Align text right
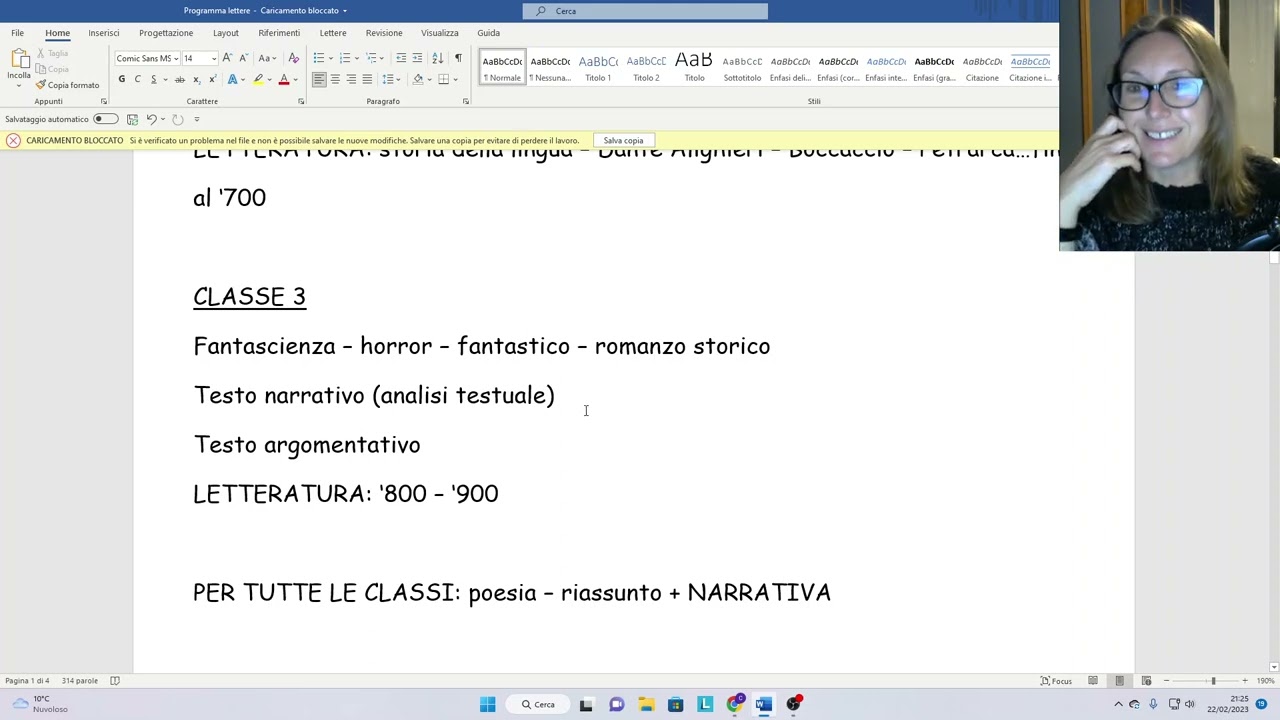 [x=351, y=79]
